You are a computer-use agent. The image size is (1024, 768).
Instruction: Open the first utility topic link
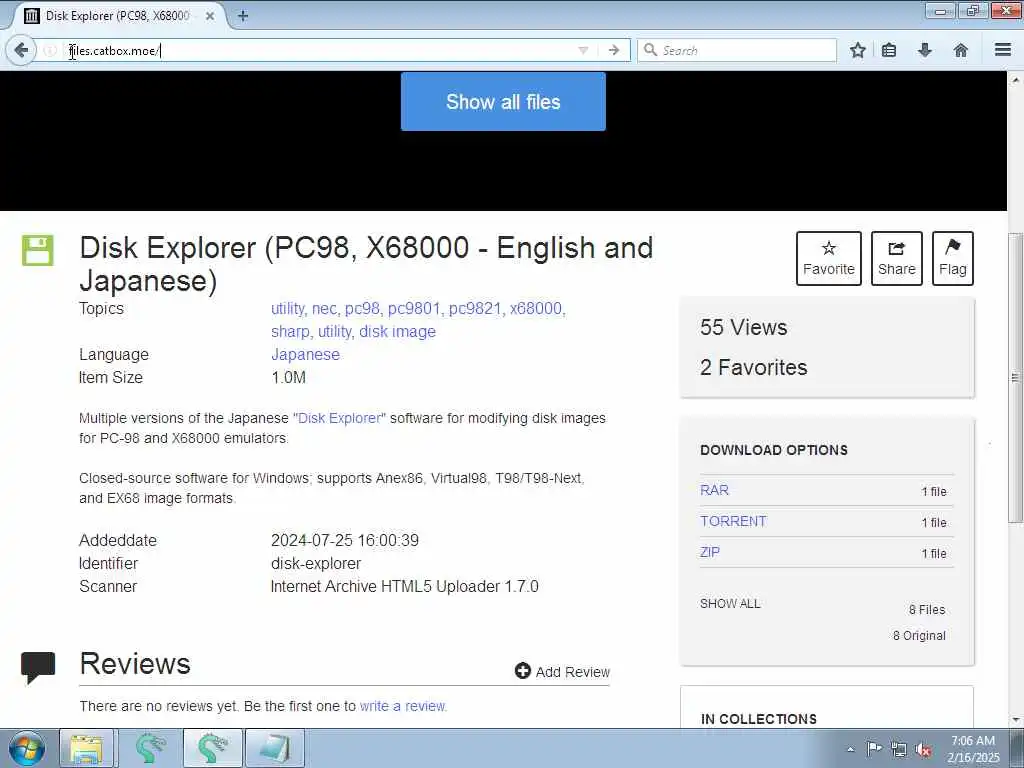(x=287, y=308)
